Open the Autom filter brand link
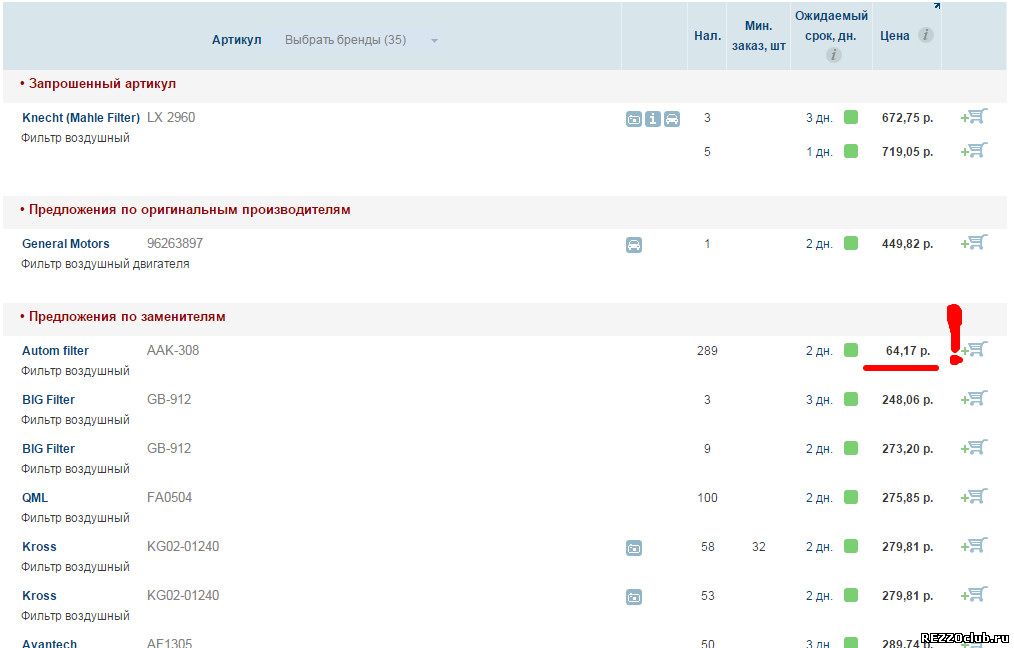 pos(55,351)
